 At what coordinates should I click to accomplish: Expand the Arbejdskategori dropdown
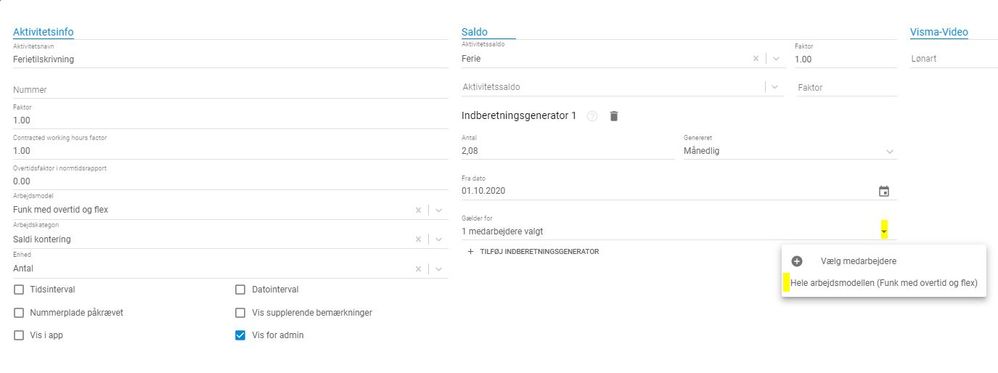click(x=438, y=239)
